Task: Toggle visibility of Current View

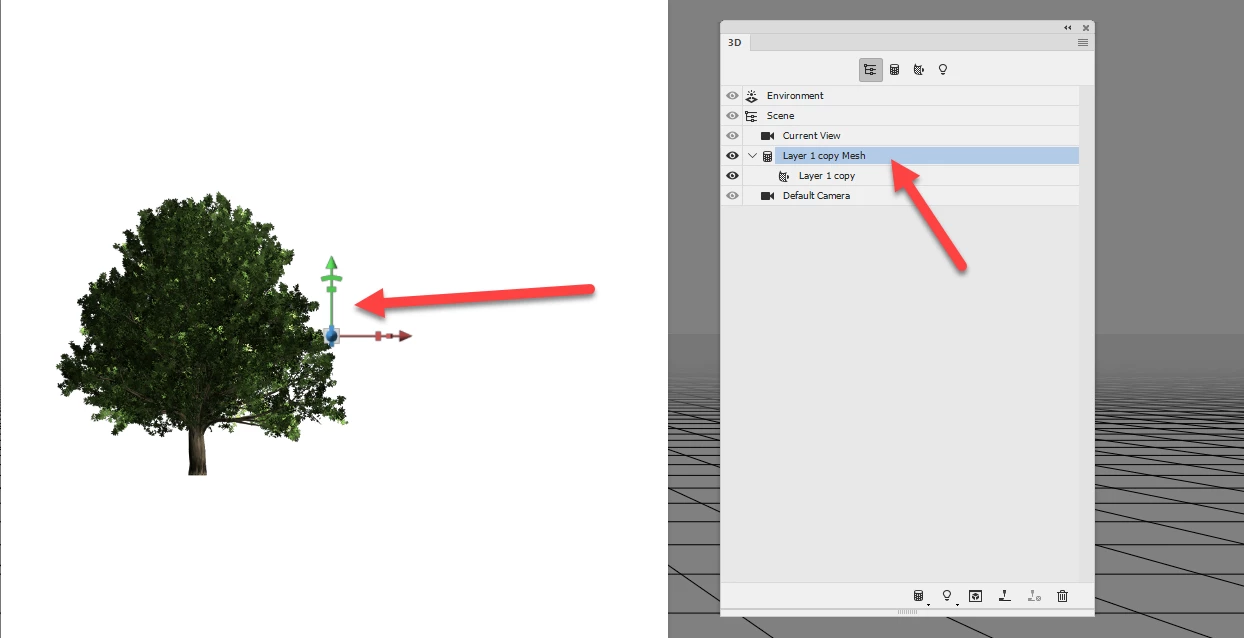Action: coord(732,136)
